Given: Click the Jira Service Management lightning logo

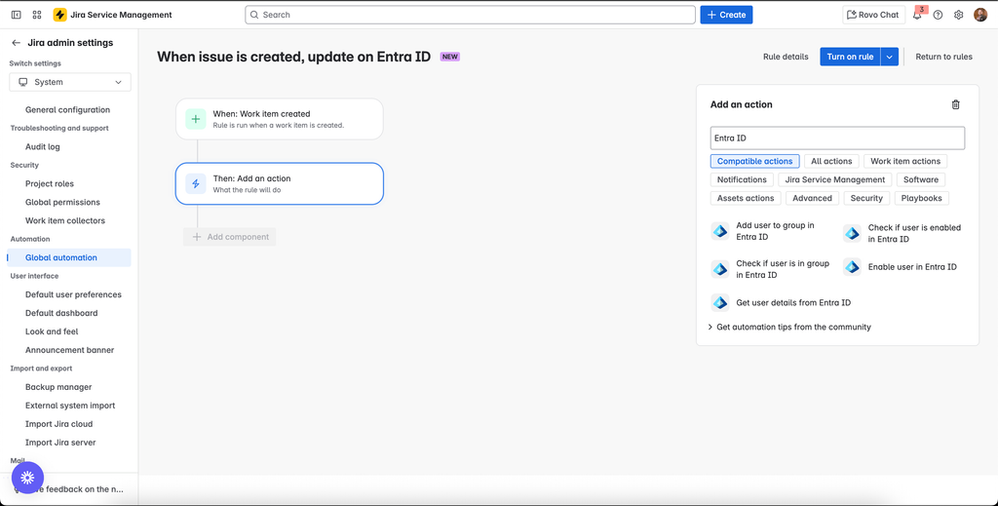Looking at the screenshot, I should pos(60,15).
